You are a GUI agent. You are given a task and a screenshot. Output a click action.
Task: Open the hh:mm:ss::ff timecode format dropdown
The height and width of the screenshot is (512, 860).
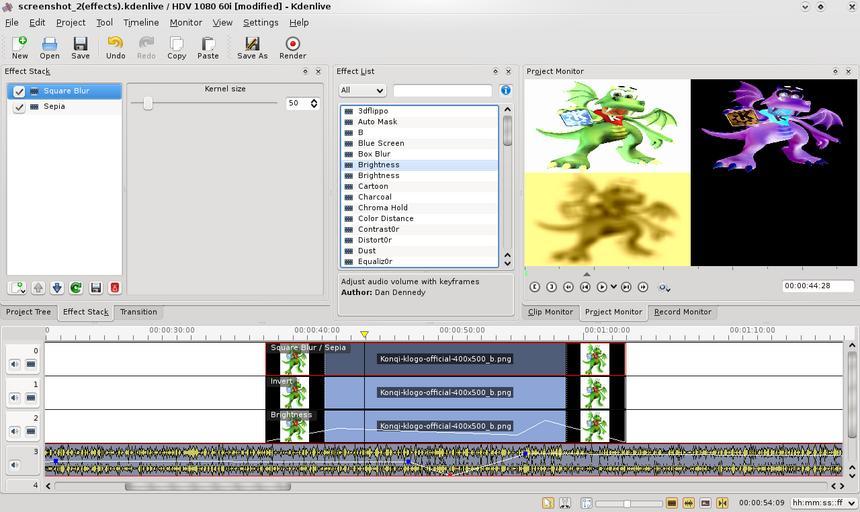click(x=821, y=503)
